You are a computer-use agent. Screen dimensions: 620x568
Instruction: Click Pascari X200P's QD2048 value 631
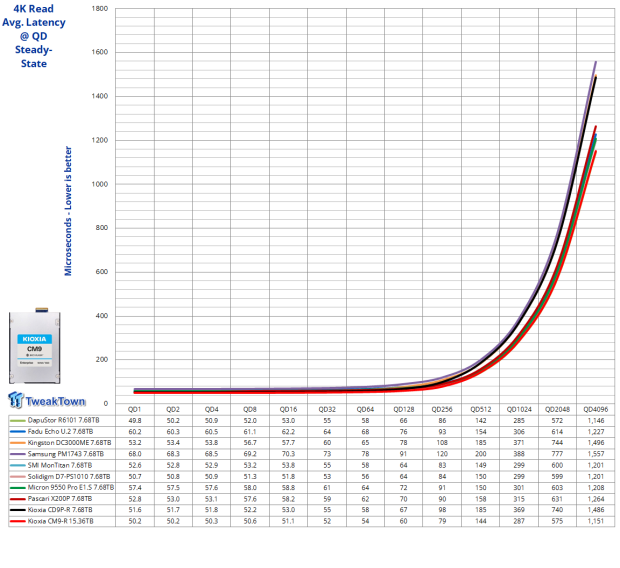click(x=558, y=498)
